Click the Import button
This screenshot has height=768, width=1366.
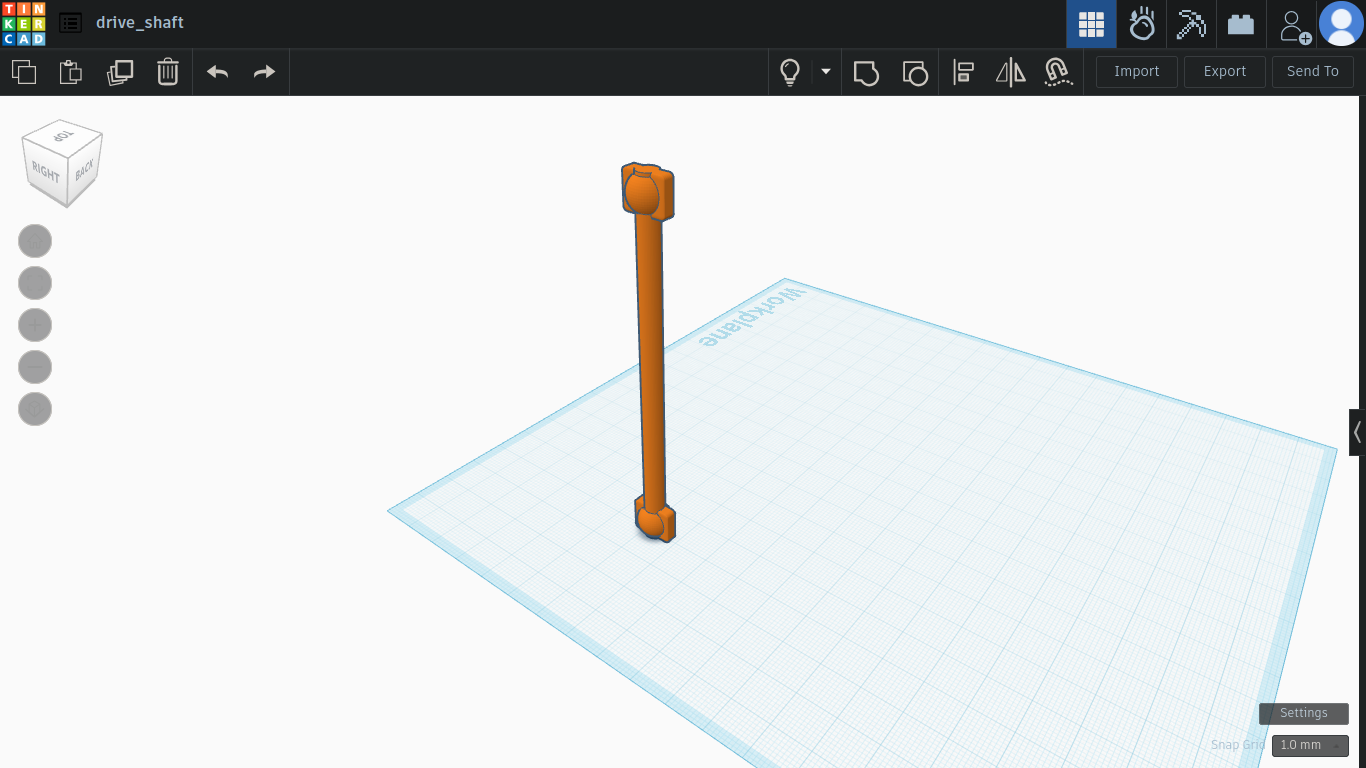(x=1137, y=72)
